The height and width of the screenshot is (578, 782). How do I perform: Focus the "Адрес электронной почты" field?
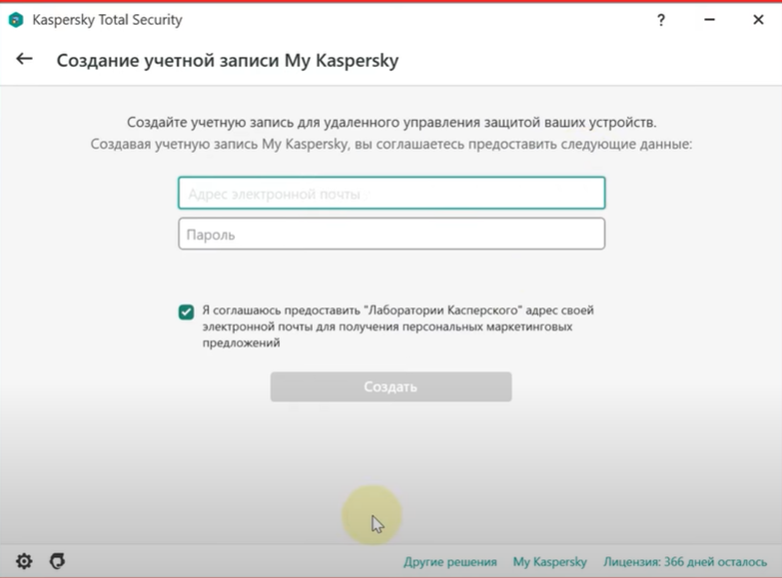(x=391, y=193)
